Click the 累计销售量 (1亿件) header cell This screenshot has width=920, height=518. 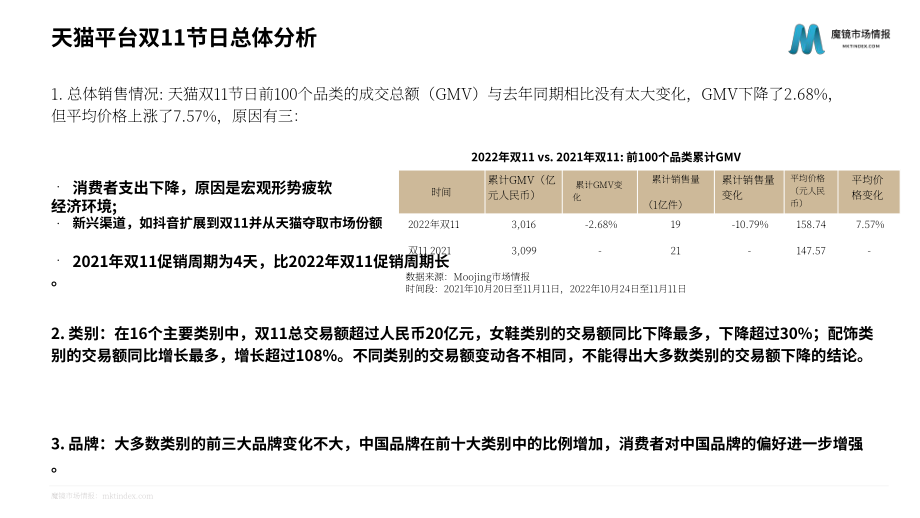coord(676,192)
